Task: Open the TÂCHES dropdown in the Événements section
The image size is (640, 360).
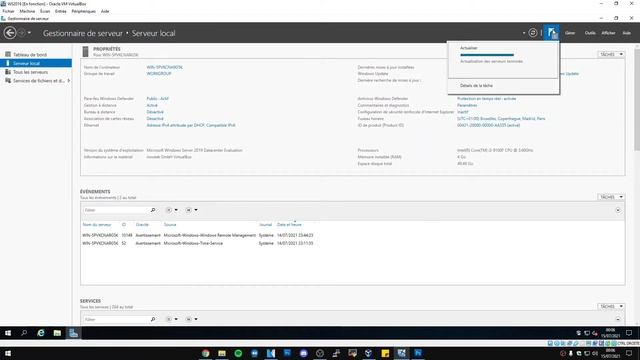Action: coord(611,197)
